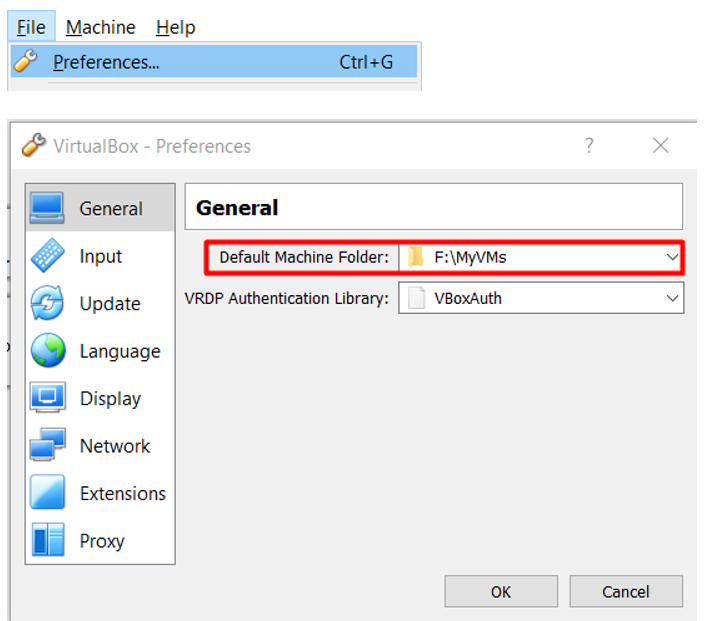Viewport: 708px width, 621px height.
Task: Open the Input keyboard icon section
Action: pyautogui.click(x=48, y=256)
